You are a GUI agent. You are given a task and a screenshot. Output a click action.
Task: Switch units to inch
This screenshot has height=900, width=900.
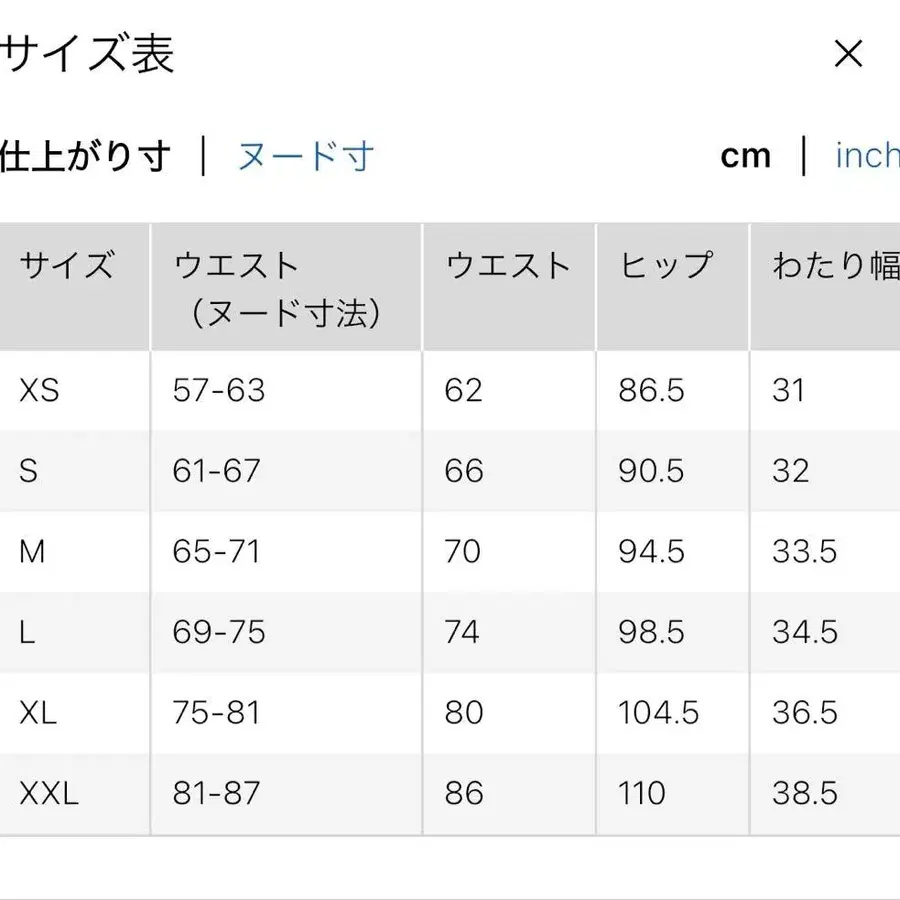click(x=866, y=155)
